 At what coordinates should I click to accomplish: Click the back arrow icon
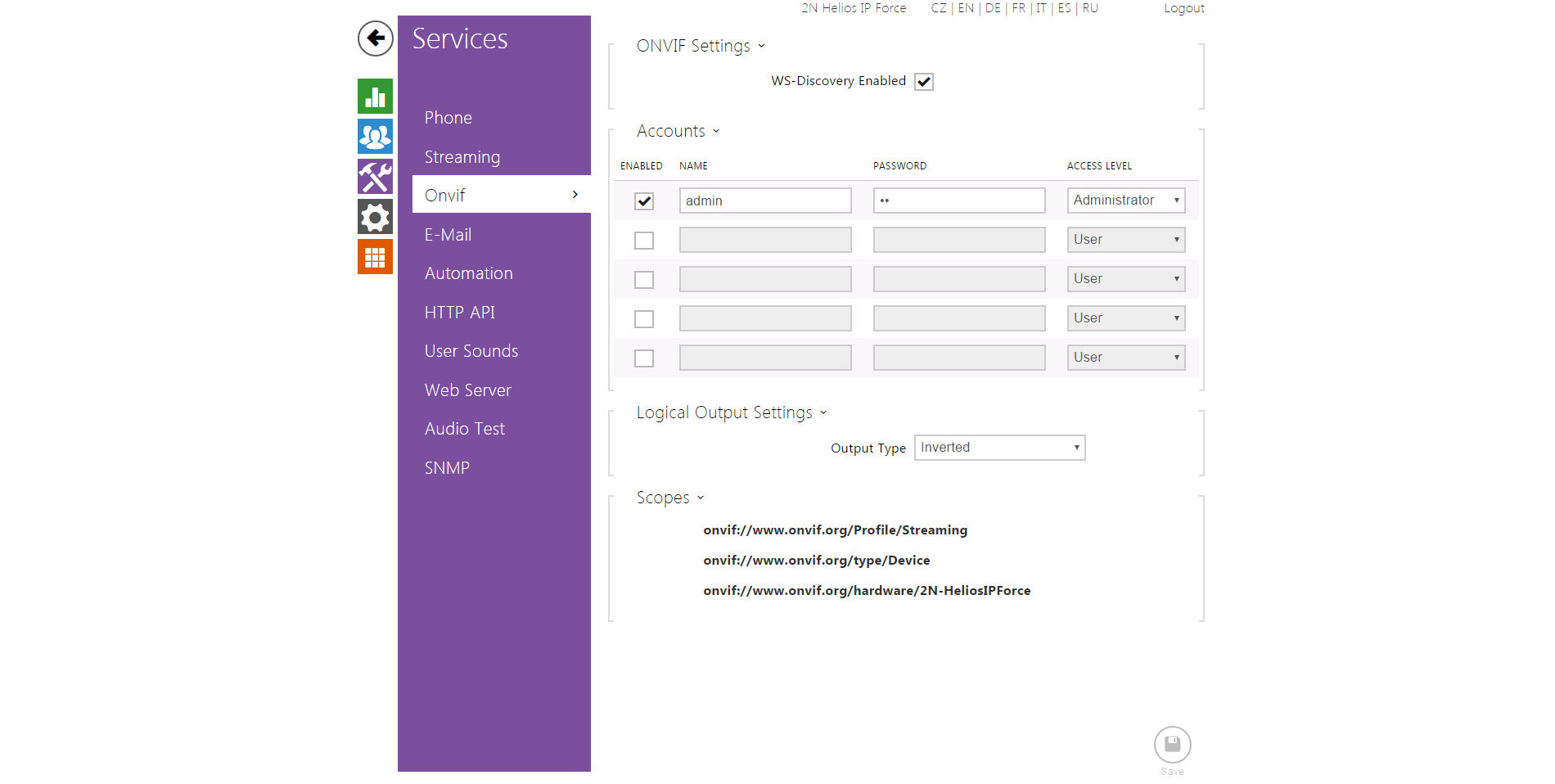tap(375, 38)
